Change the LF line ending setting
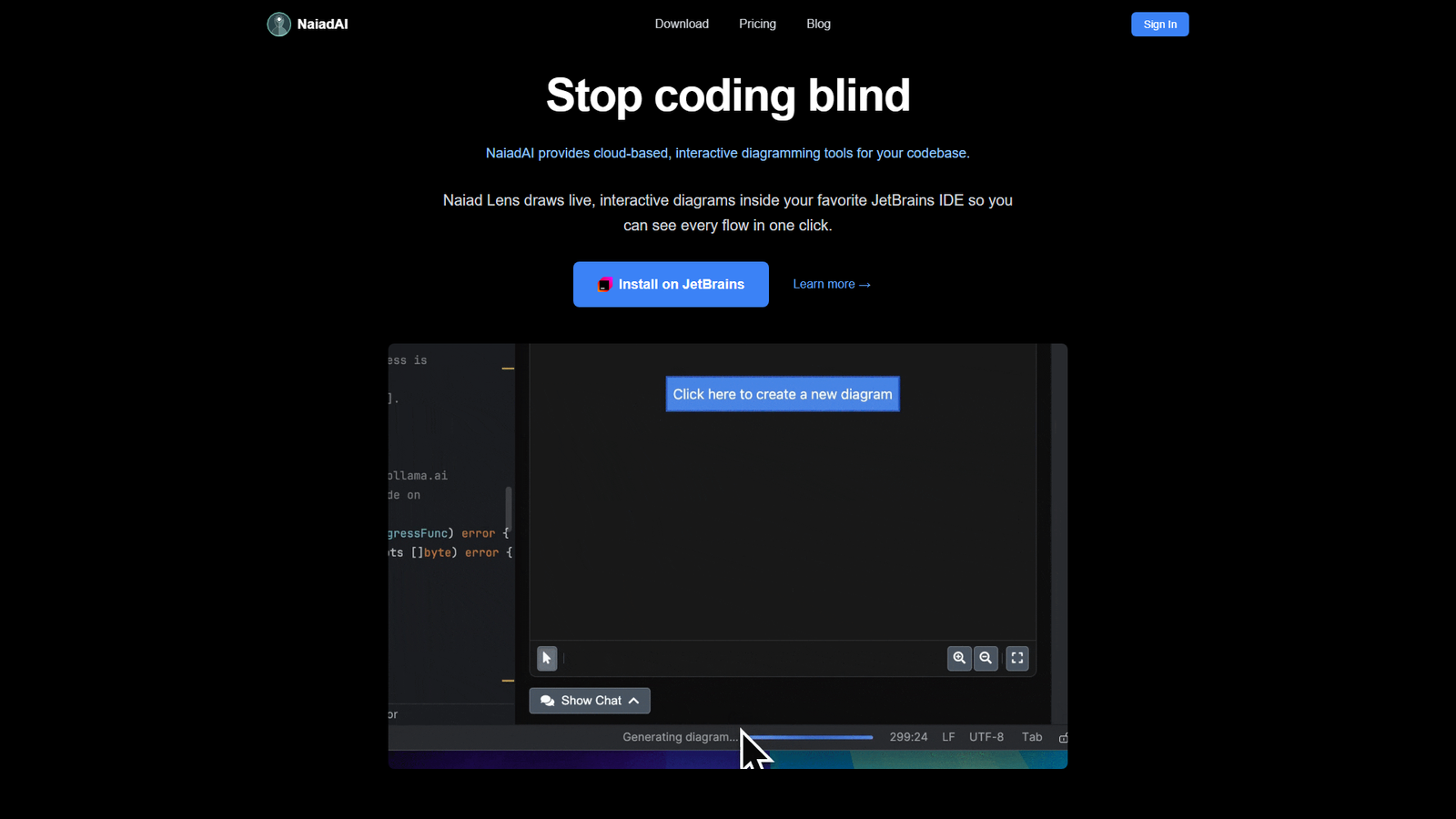The height and width of the screenshot is (819, 1456). pyautogui.click(x=947, y=737)
